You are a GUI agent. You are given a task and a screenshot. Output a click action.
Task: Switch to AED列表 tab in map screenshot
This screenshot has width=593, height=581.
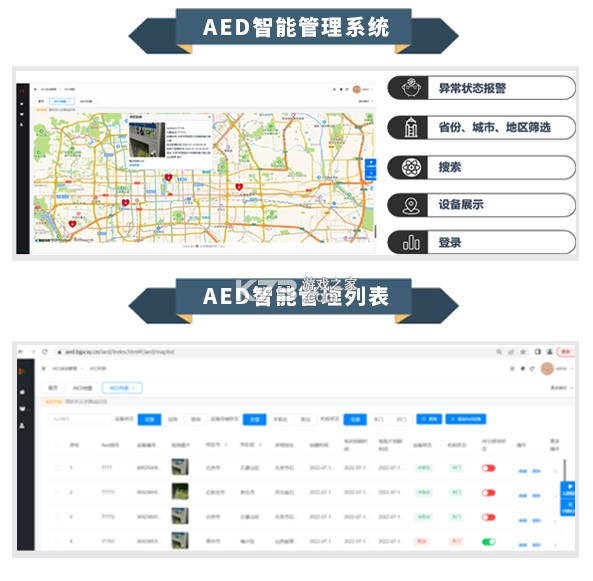pos(86,101)
